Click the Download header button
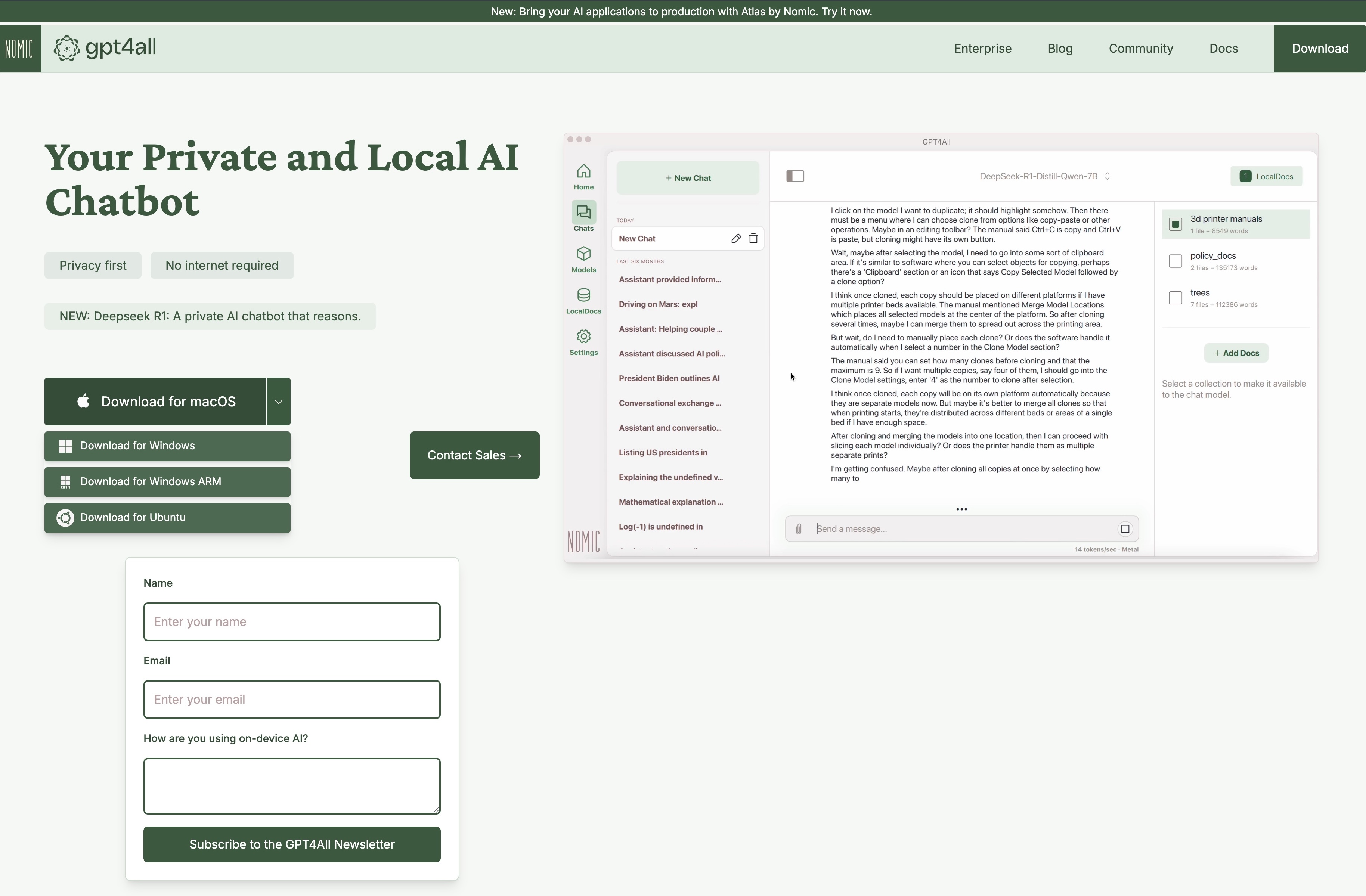Viewport: 1366px width, 896px height. click(1320, 49)
